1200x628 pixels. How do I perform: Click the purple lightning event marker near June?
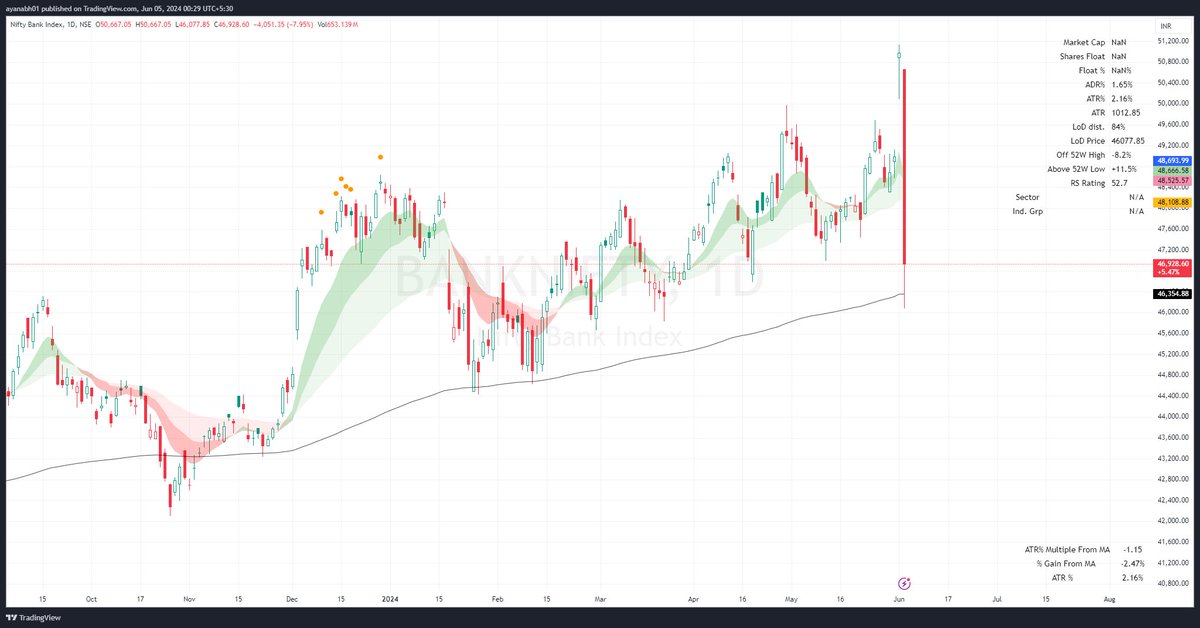pyautogui.click(x=904, y=583)
